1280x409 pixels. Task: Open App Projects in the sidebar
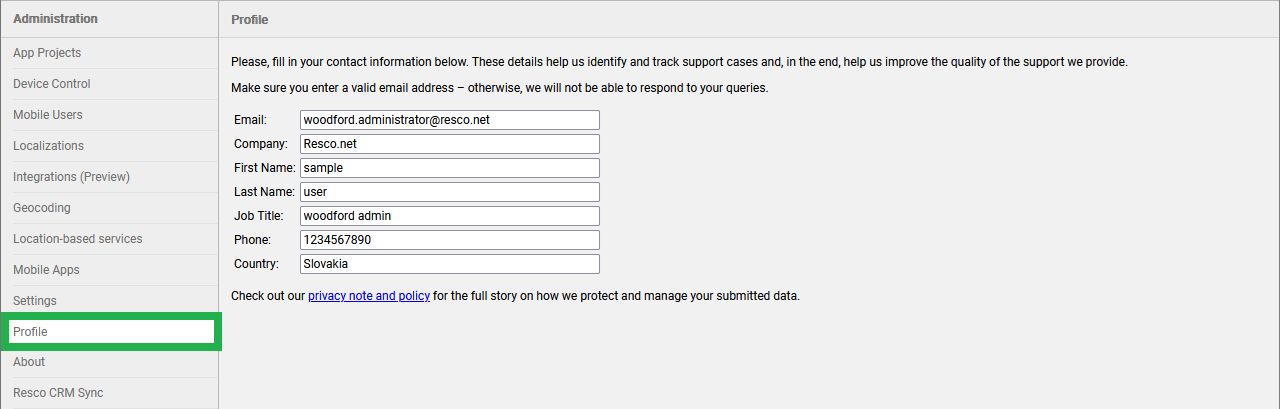(x=47, y=53)
